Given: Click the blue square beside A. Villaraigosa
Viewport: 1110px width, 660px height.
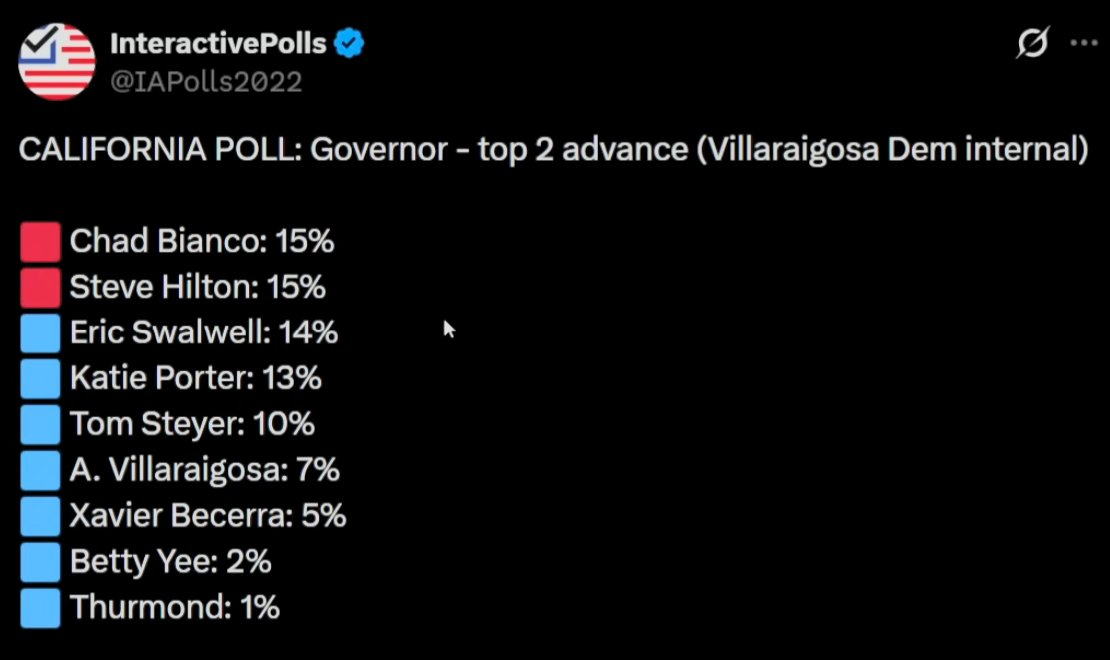Looking at the screenshot, I should (40, 470).
